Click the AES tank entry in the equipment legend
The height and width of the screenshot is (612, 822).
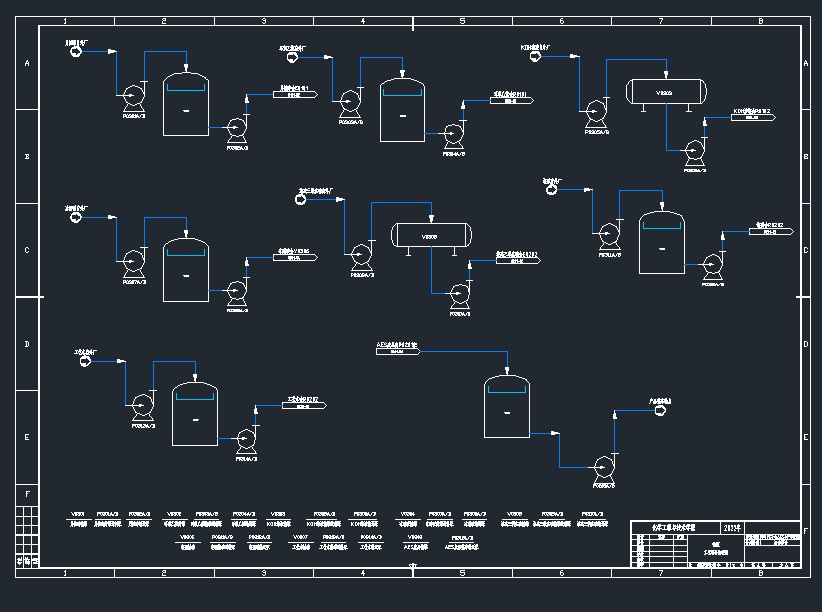click(415, 542)
